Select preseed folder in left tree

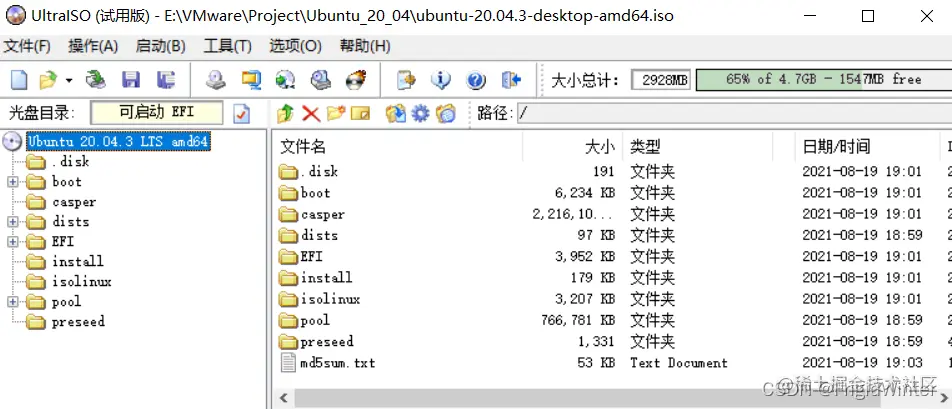click(x=78, y=322)
